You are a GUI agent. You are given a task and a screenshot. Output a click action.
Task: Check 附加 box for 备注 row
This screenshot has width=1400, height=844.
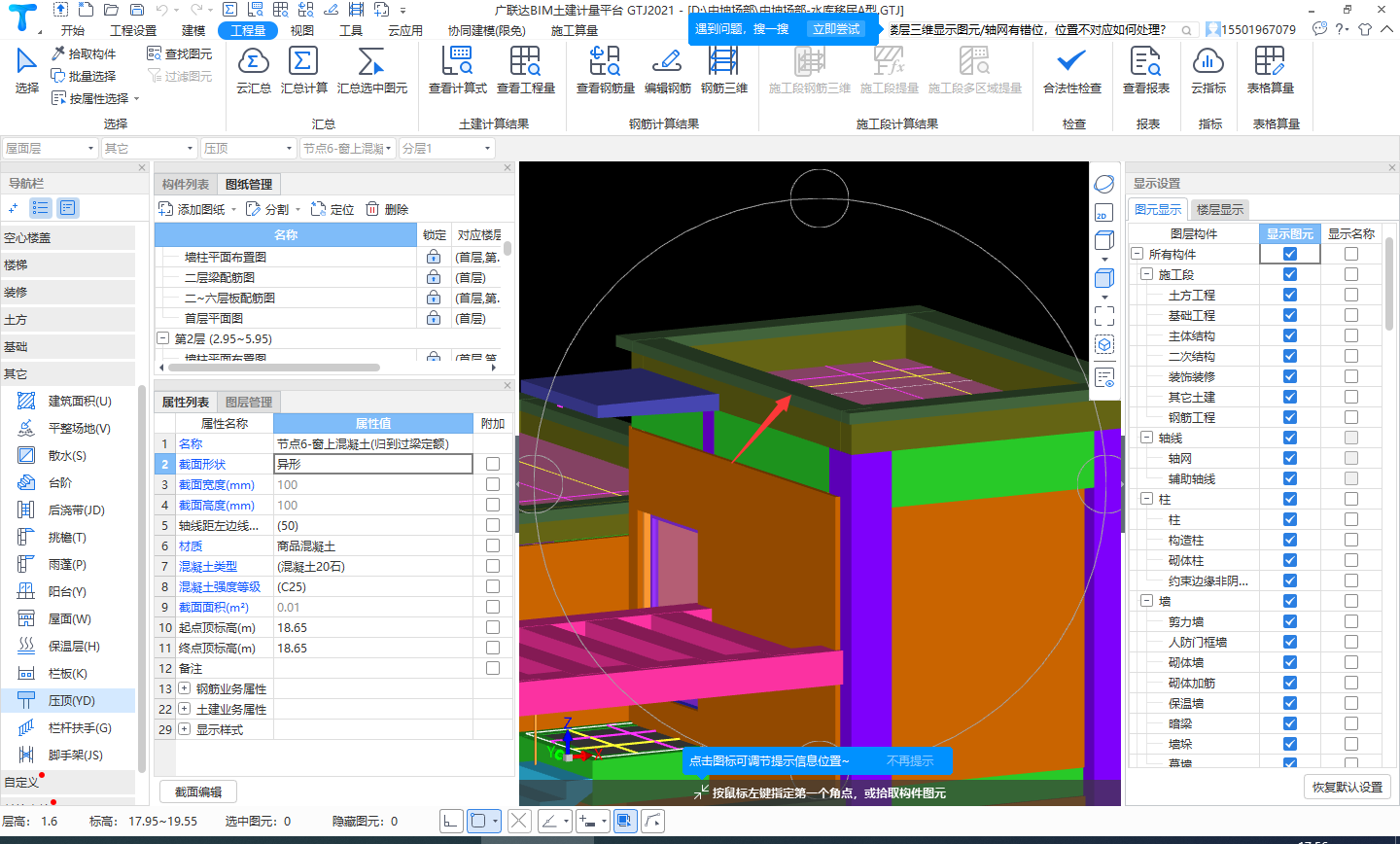[493, 668]
